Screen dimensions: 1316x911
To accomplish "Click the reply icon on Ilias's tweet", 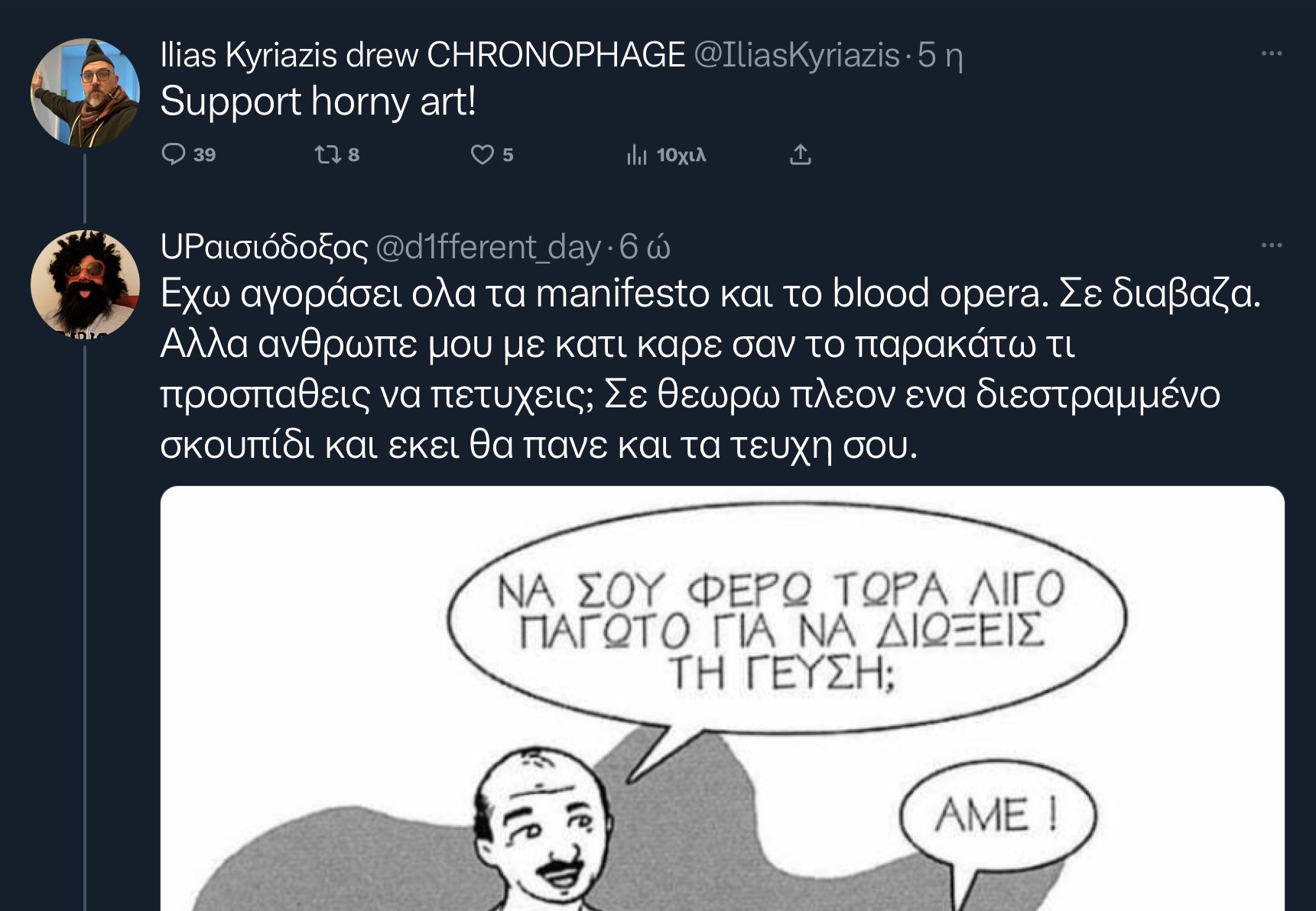I will 174,154.
